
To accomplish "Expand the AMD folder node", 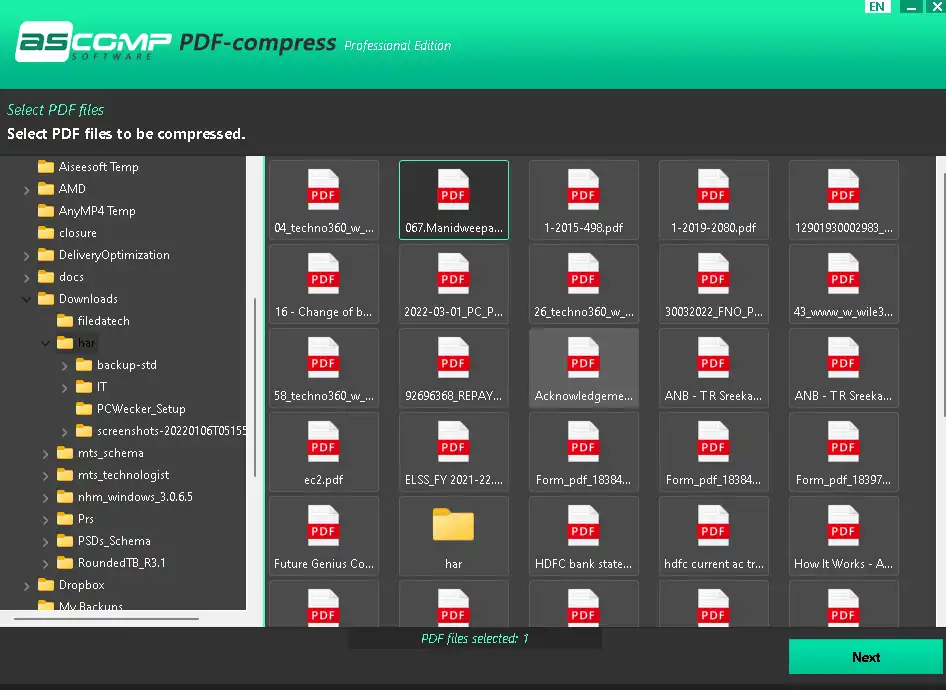I will tap(26, 189).
